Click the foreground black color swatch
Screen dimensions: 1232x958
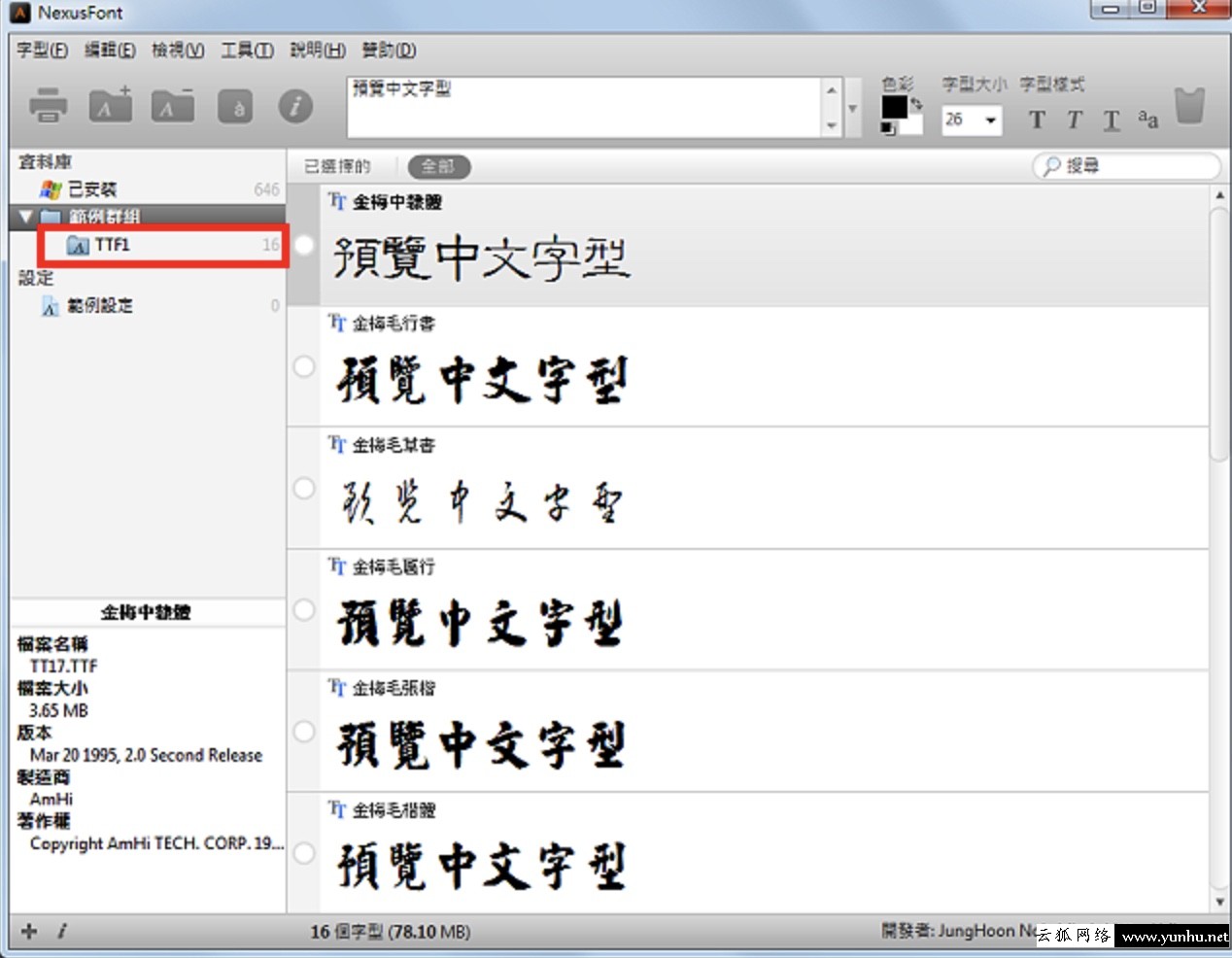pos(894,106)
